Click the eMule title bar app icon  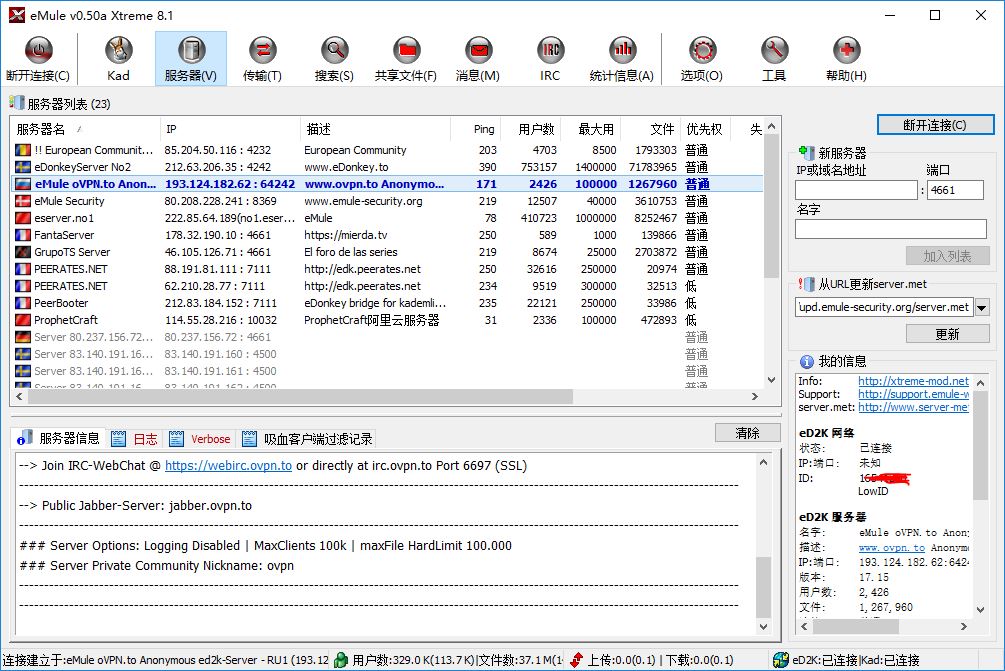point(17,15)
